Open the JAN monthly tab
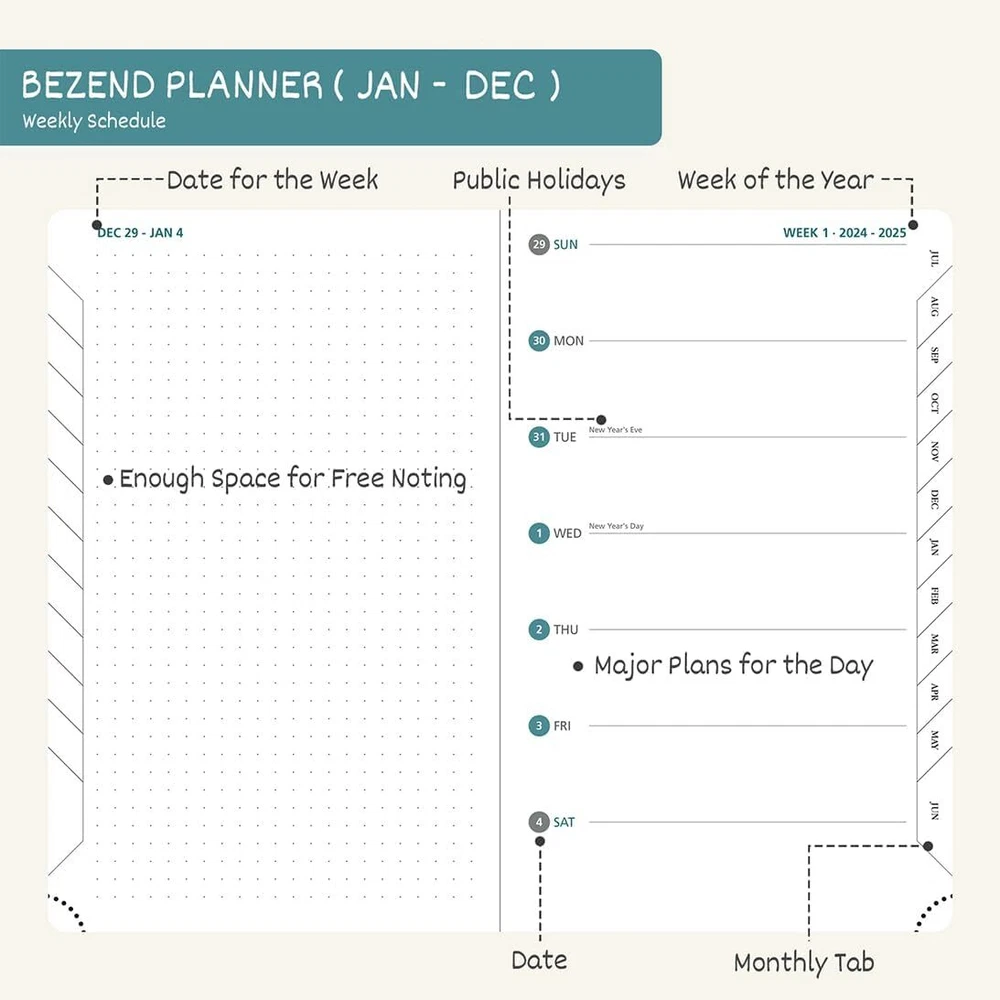Image resolution: width=1000 pixels, height=1000 pixels. pos(934,547)
